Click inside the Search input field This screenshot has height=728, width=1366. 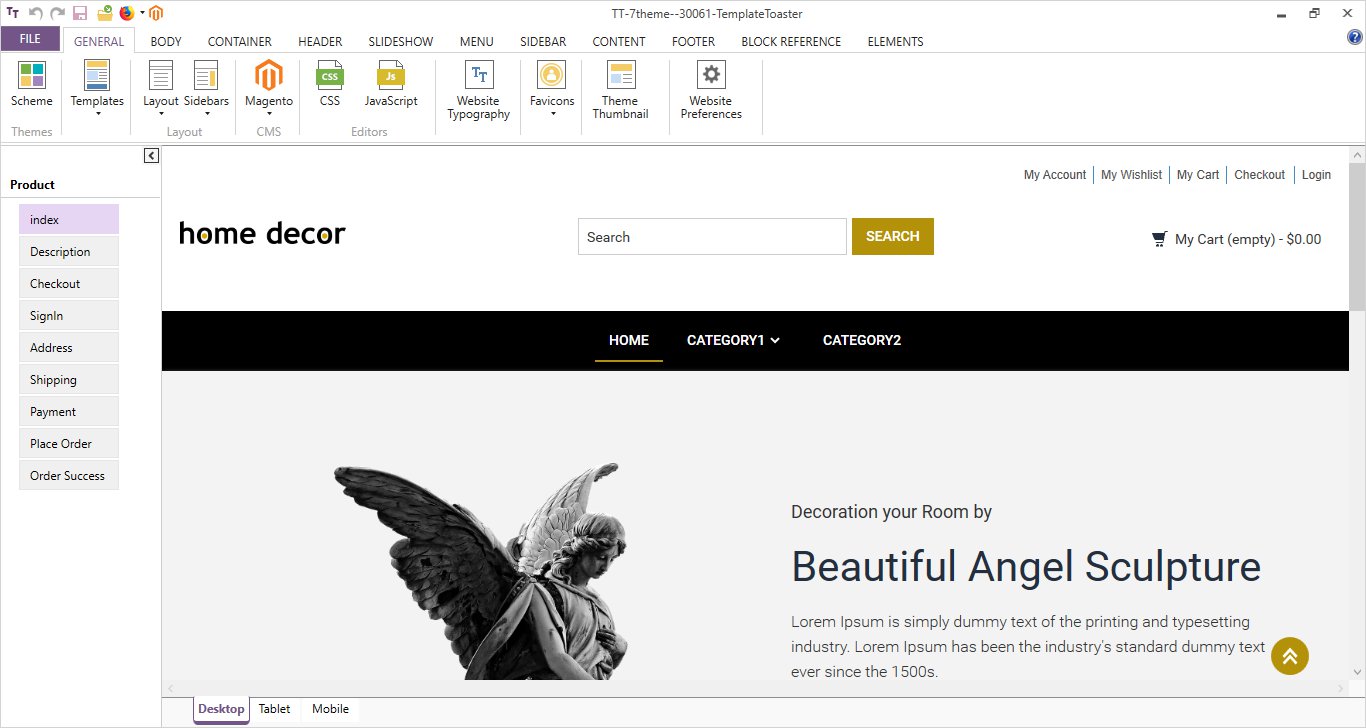tap(710, 236)
